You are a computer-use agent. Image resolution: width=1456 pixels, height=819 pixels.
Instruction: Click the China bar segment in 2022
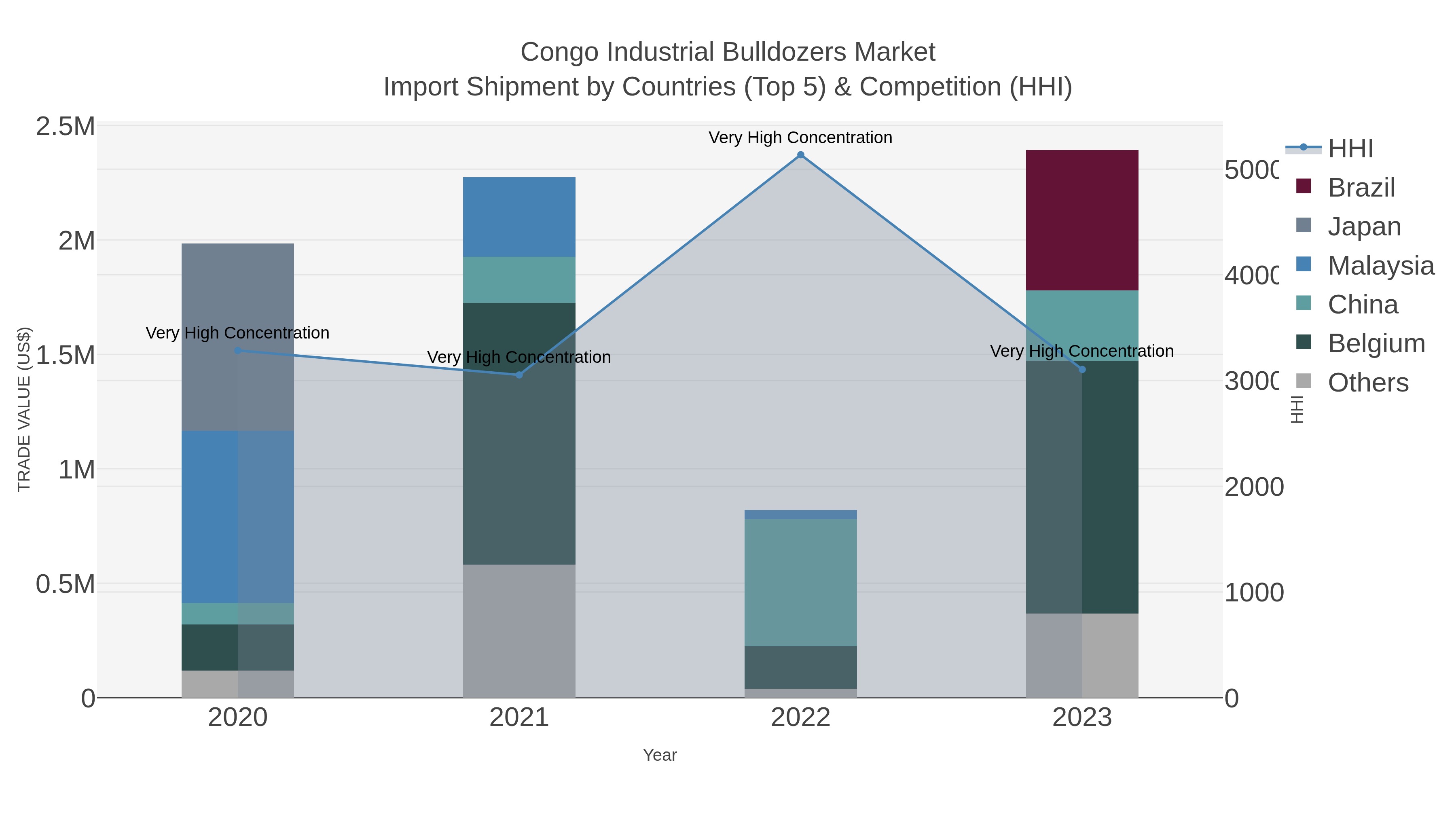pos(800,583)
